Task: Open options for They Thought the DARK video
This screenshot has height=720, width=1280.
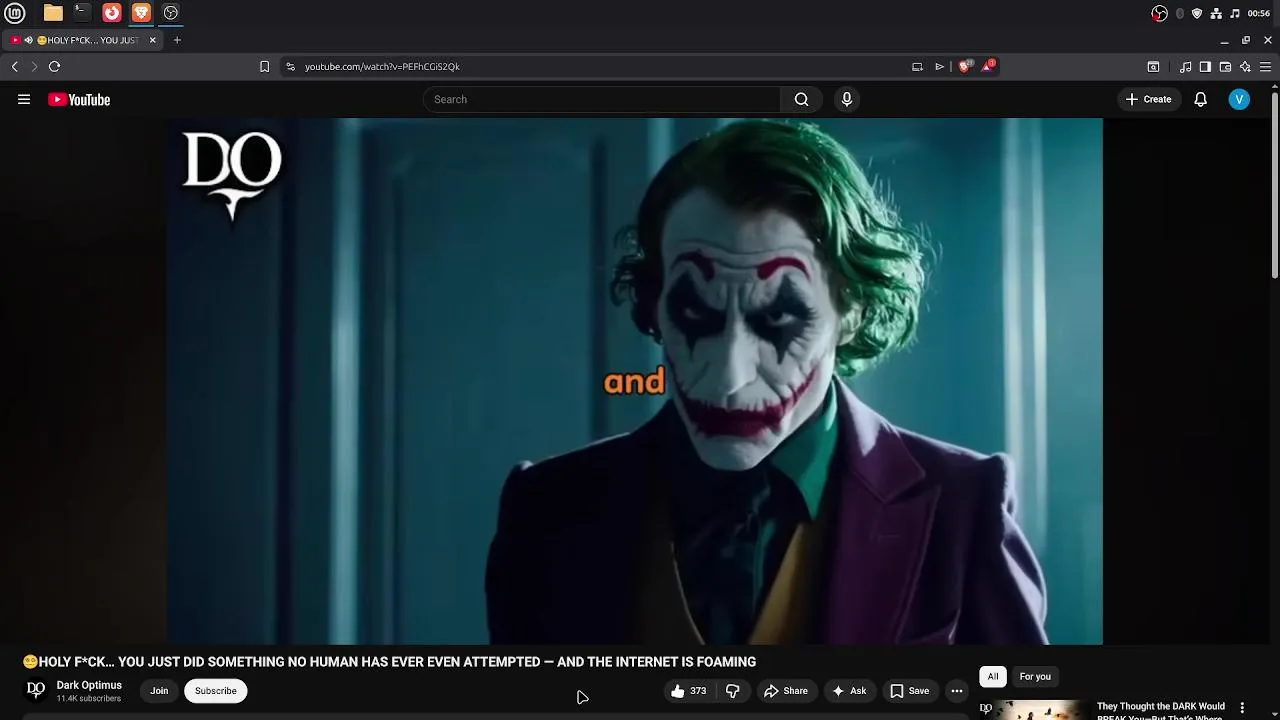Action: tap(1242, 708)
